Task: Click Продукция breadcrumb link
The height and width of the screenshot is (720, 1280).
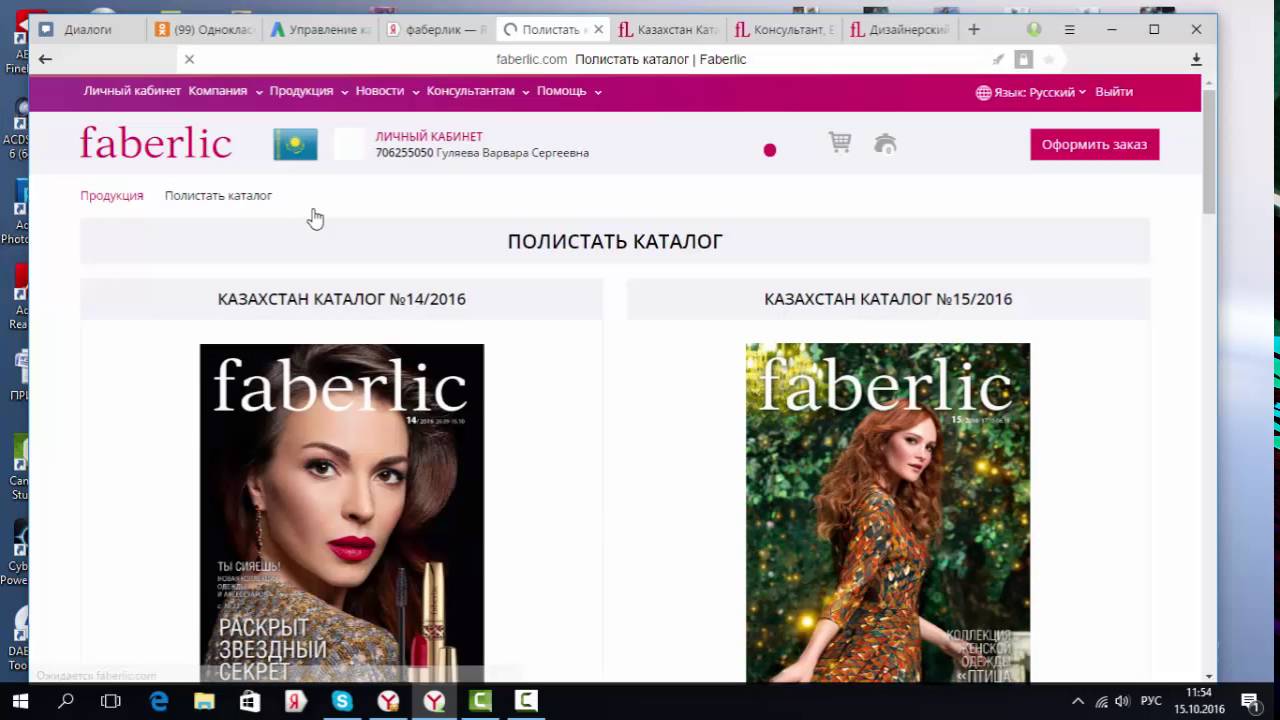Action: tap(112, 196)
